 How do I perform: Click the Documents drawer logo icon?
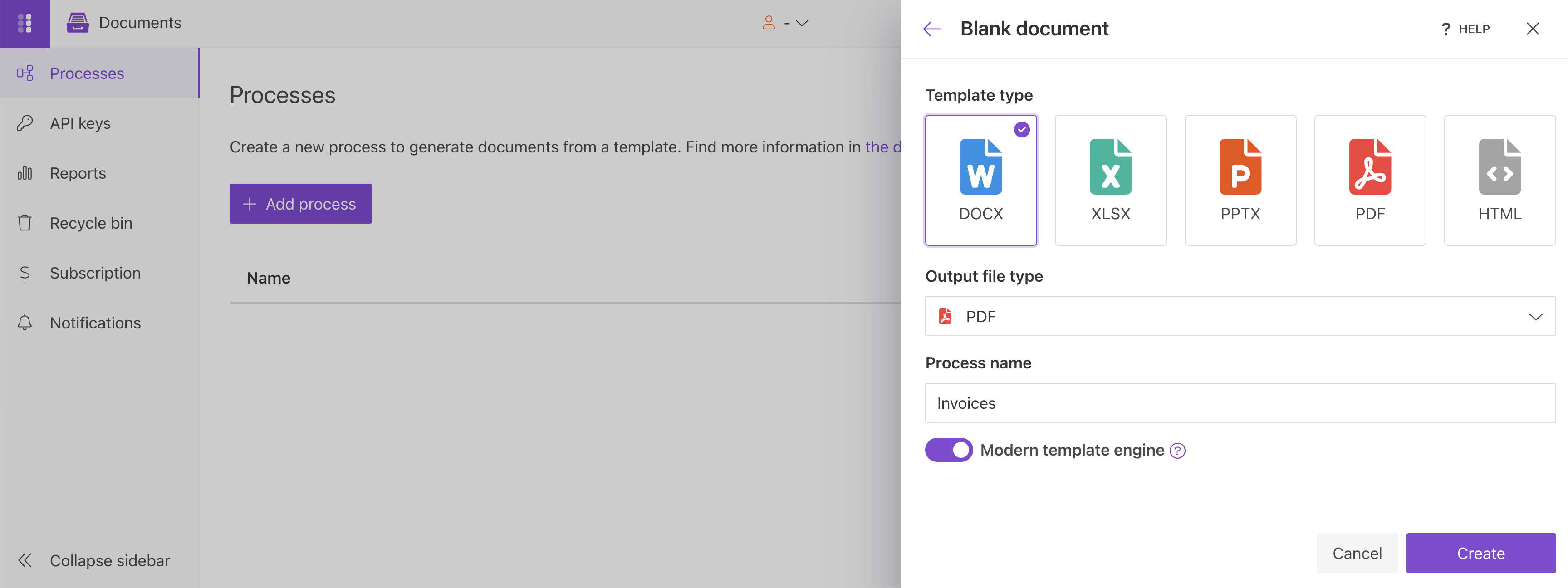pyautogui.click(x=77, y=23)
